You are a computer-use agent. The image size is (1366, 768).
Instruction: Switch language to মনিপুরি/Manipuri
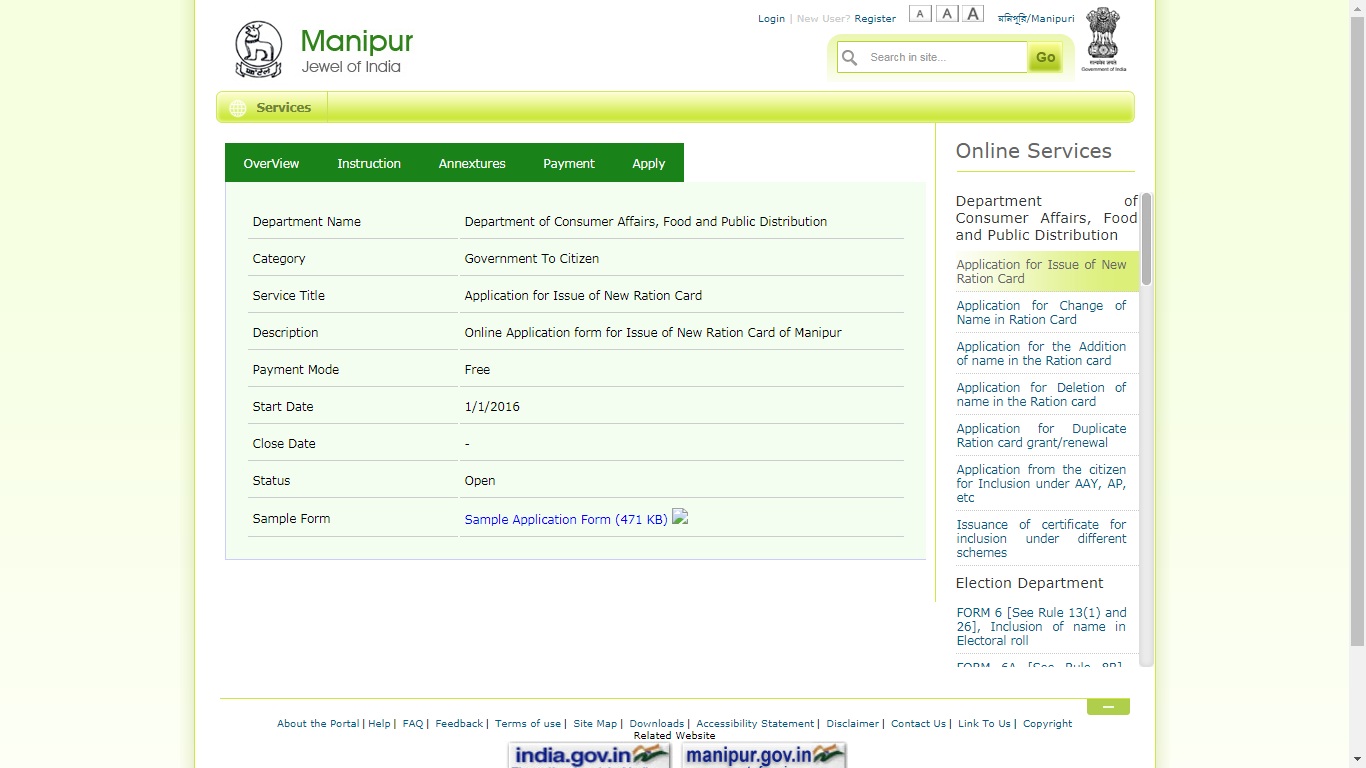click(x=1035, y=18)
